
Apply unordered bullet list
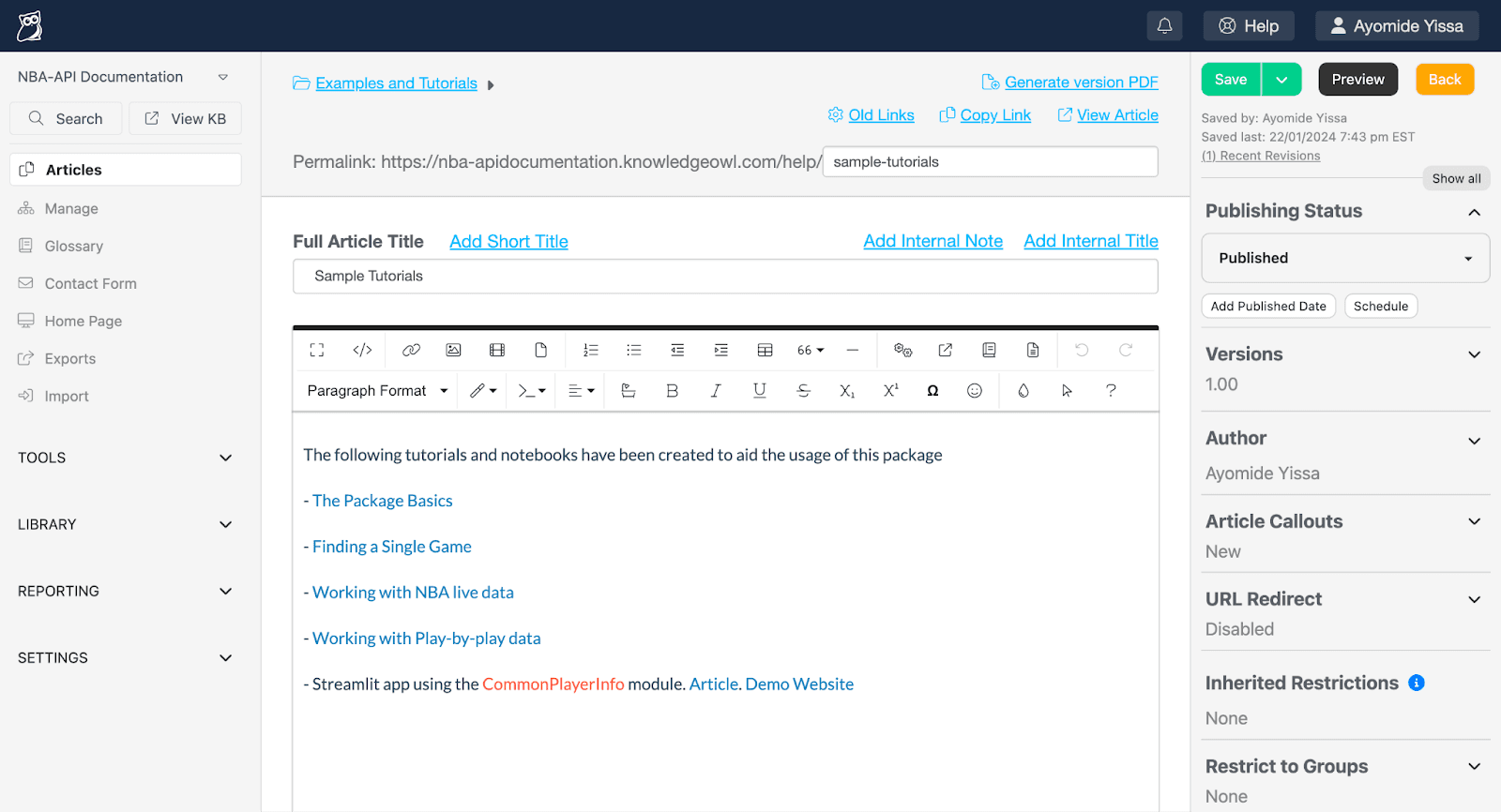tap(634, 350)
